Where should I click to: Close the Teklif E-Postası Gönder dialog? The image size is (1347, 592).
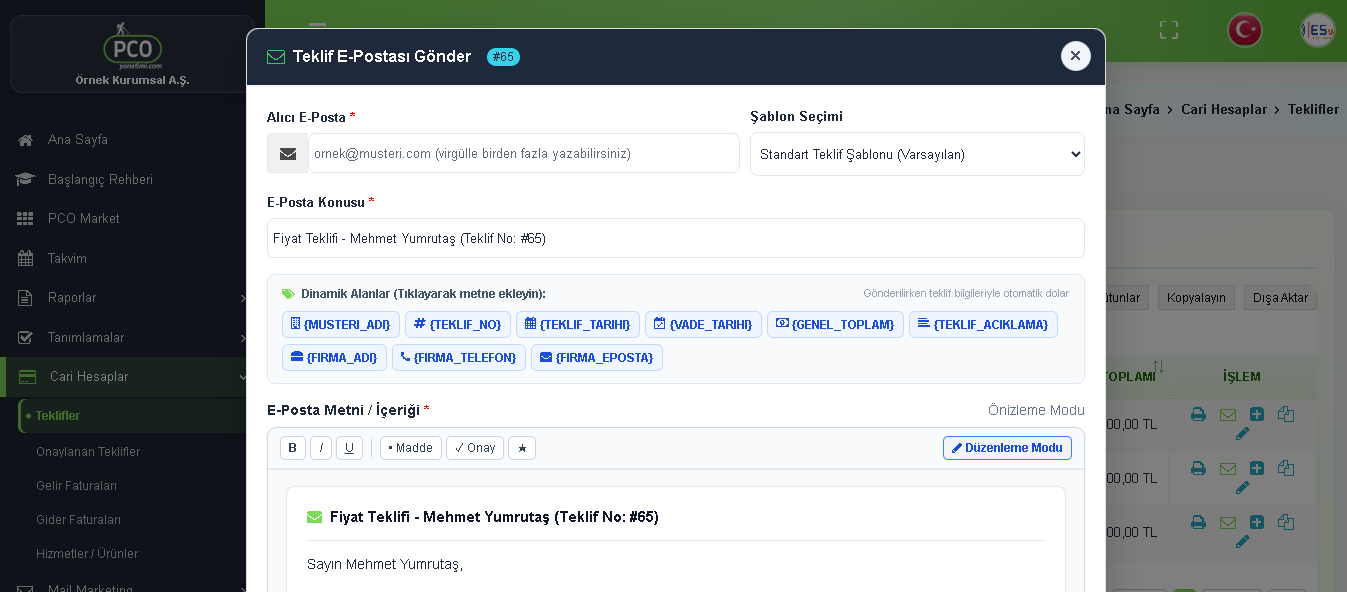click(x=1075, y=56)
